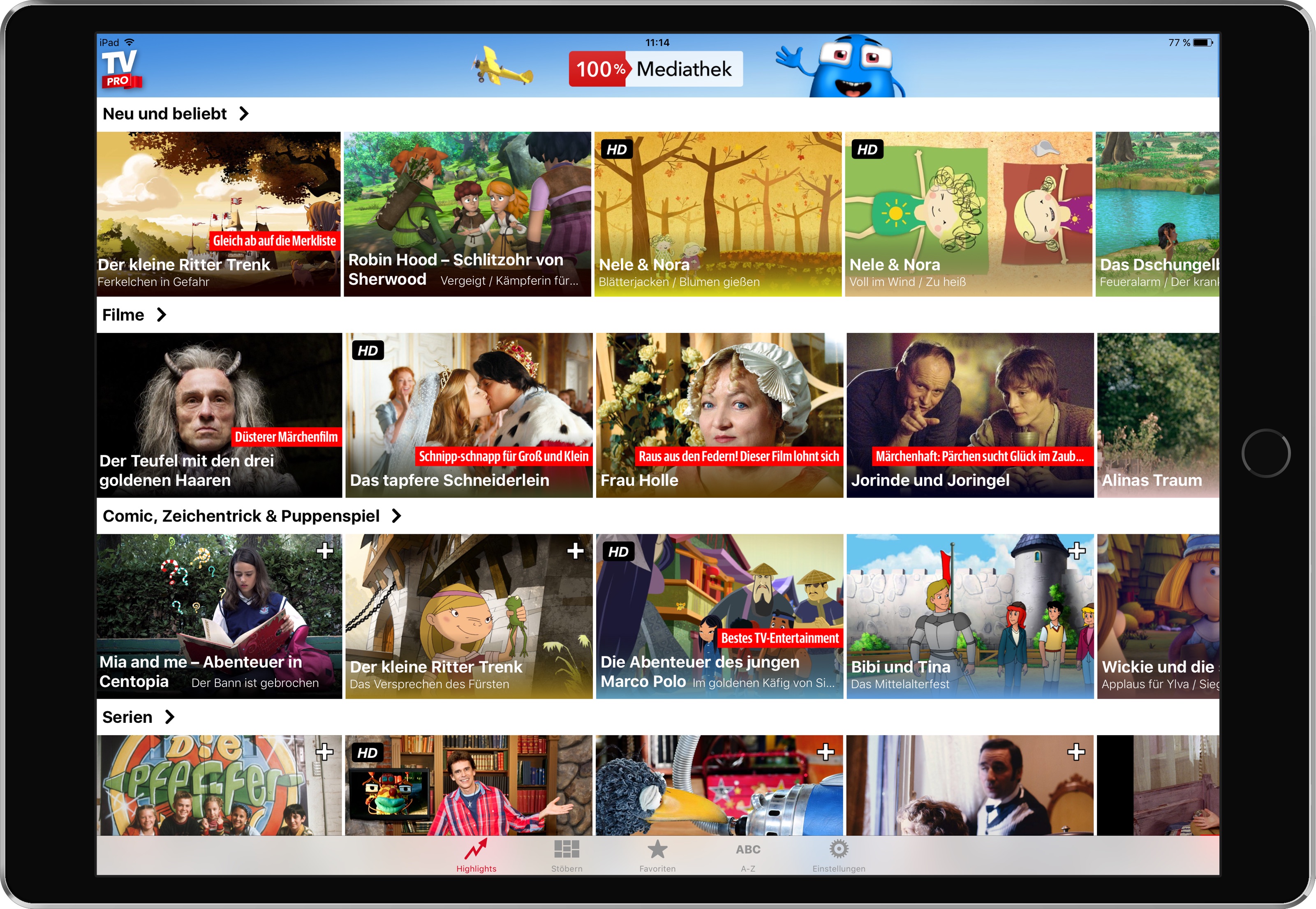Open Bibi und Tina Das Mittelalterfest

tap(970, 616)
